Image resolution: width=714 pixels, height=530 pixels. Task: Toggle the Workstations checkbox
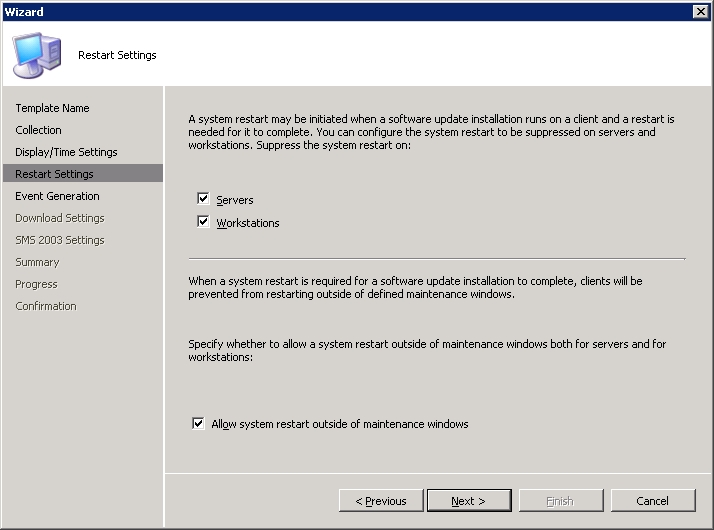pyautogui.click(x=203, y=222)
